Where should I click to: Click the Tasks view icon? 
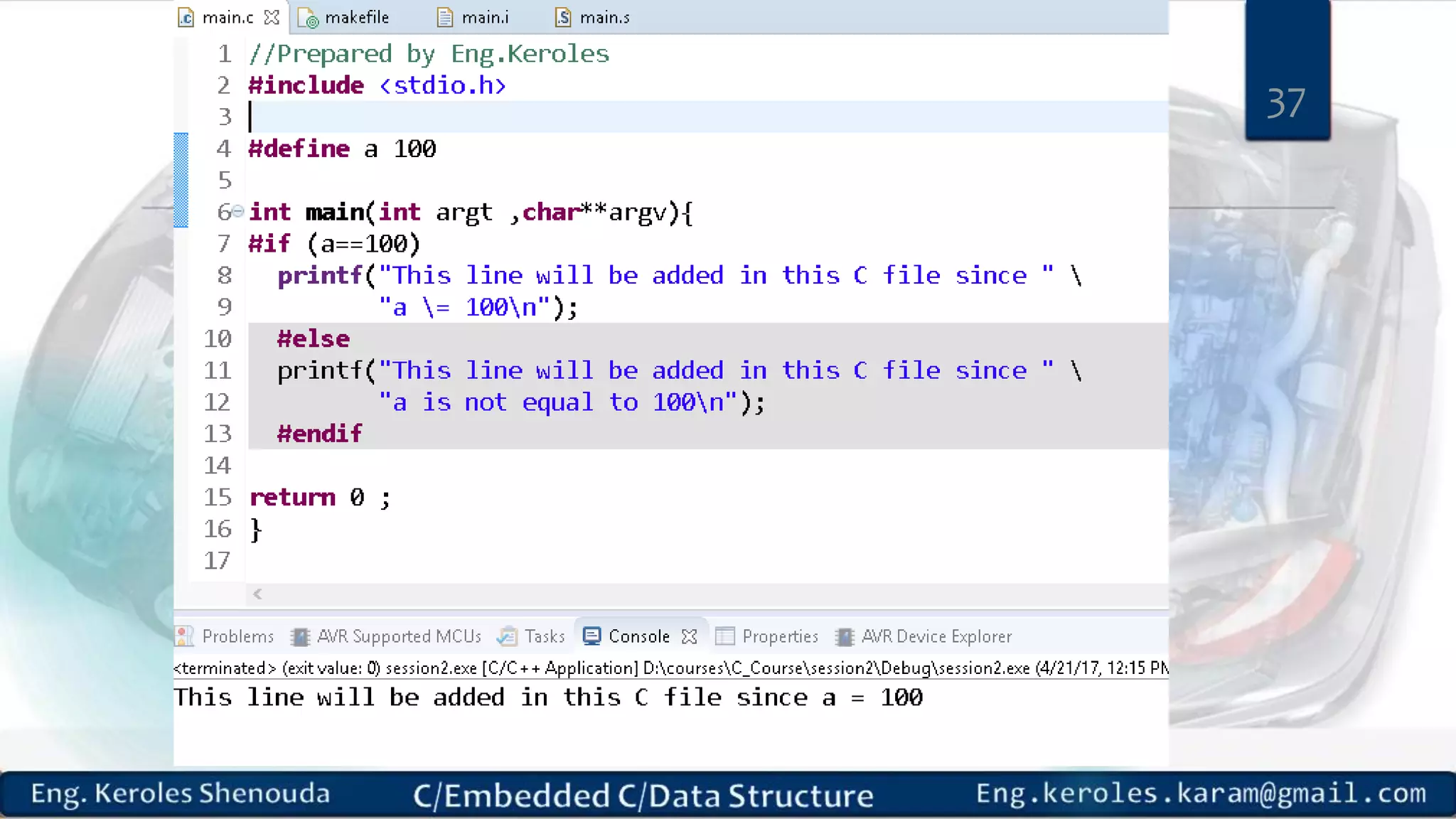[507, 636]
